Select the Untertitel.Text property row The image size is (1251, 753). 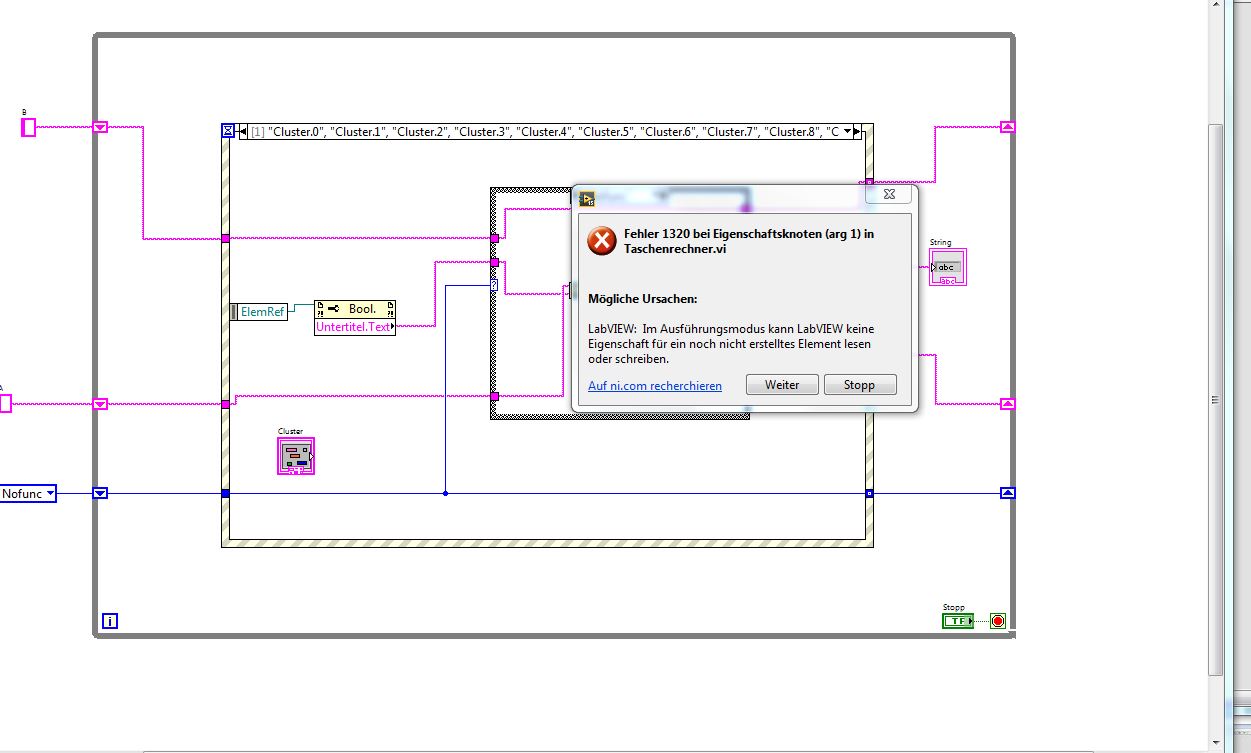click(355, 326)
